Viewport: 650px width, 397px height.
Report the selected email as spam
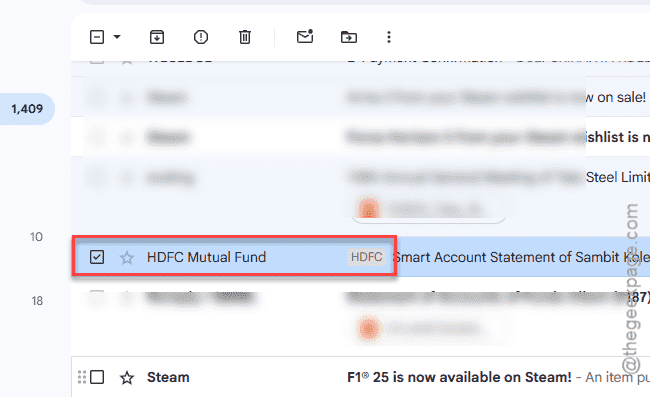tap(201, 37)
